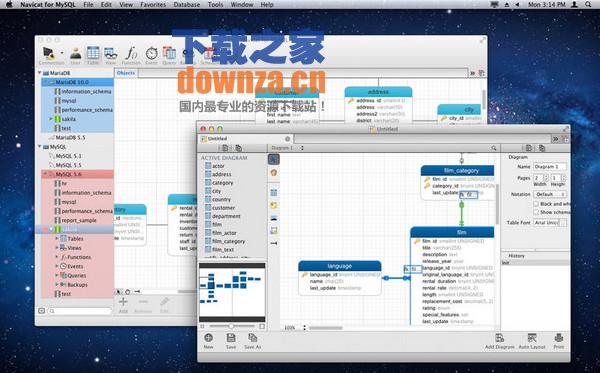
Task: Click the main window sidebar search field
Action: pyautogui.click(x=80, y=311)
